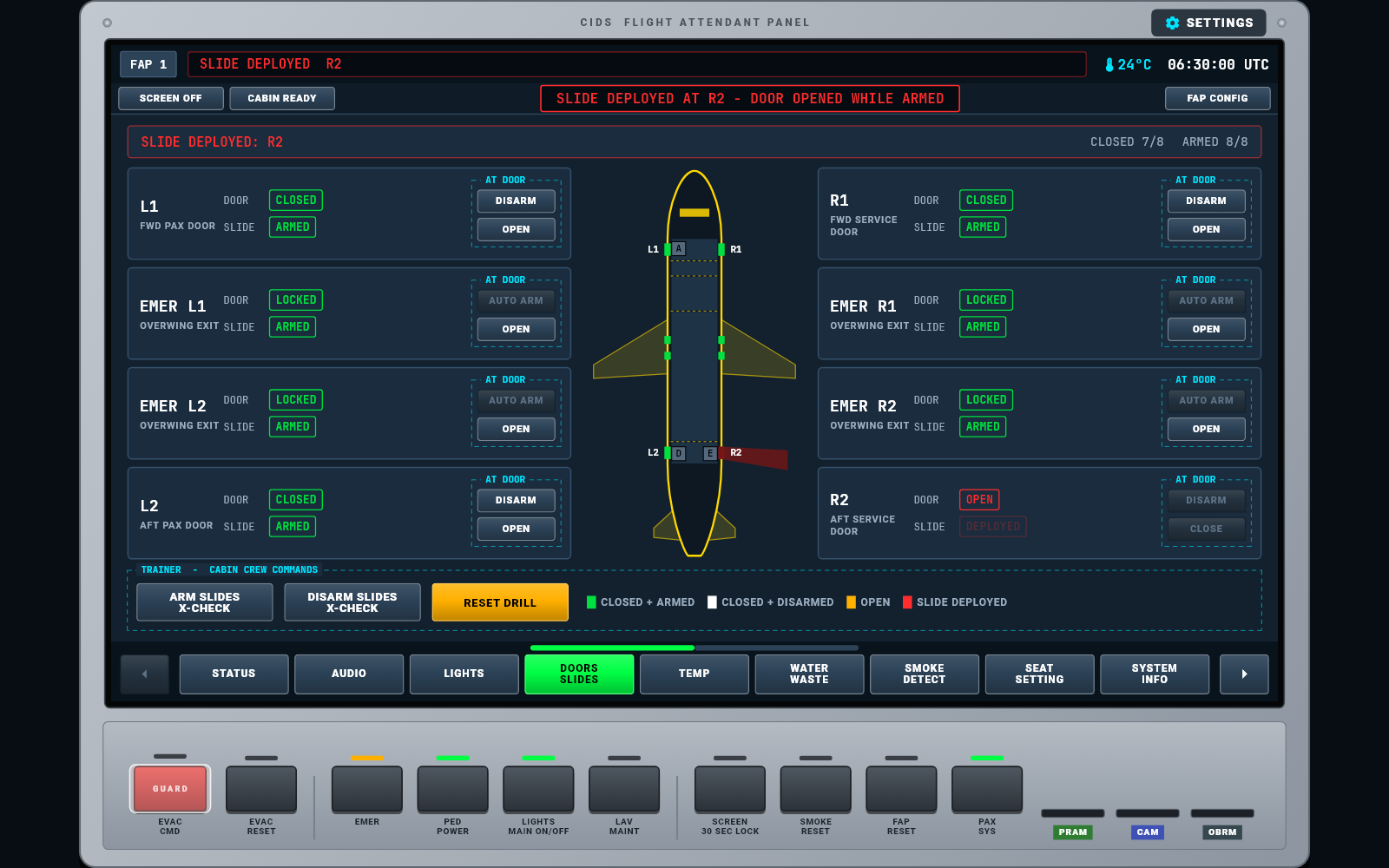The image size is (1389, 868).
Task: Switch to the AUDIO page tab
Action: click(349, 674)
